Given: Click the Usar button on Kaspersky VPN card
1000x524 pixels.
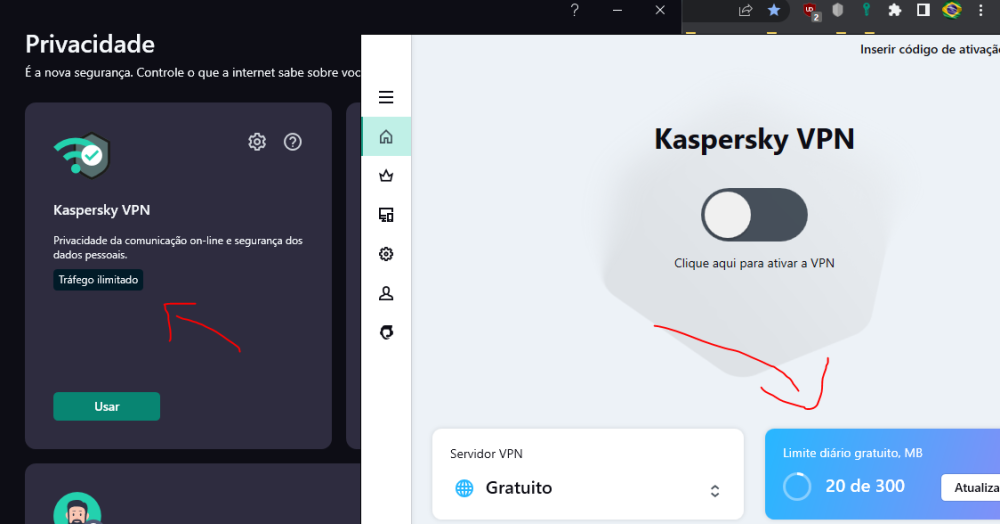Looking at the screenshot, I should (x=107, y=407).
